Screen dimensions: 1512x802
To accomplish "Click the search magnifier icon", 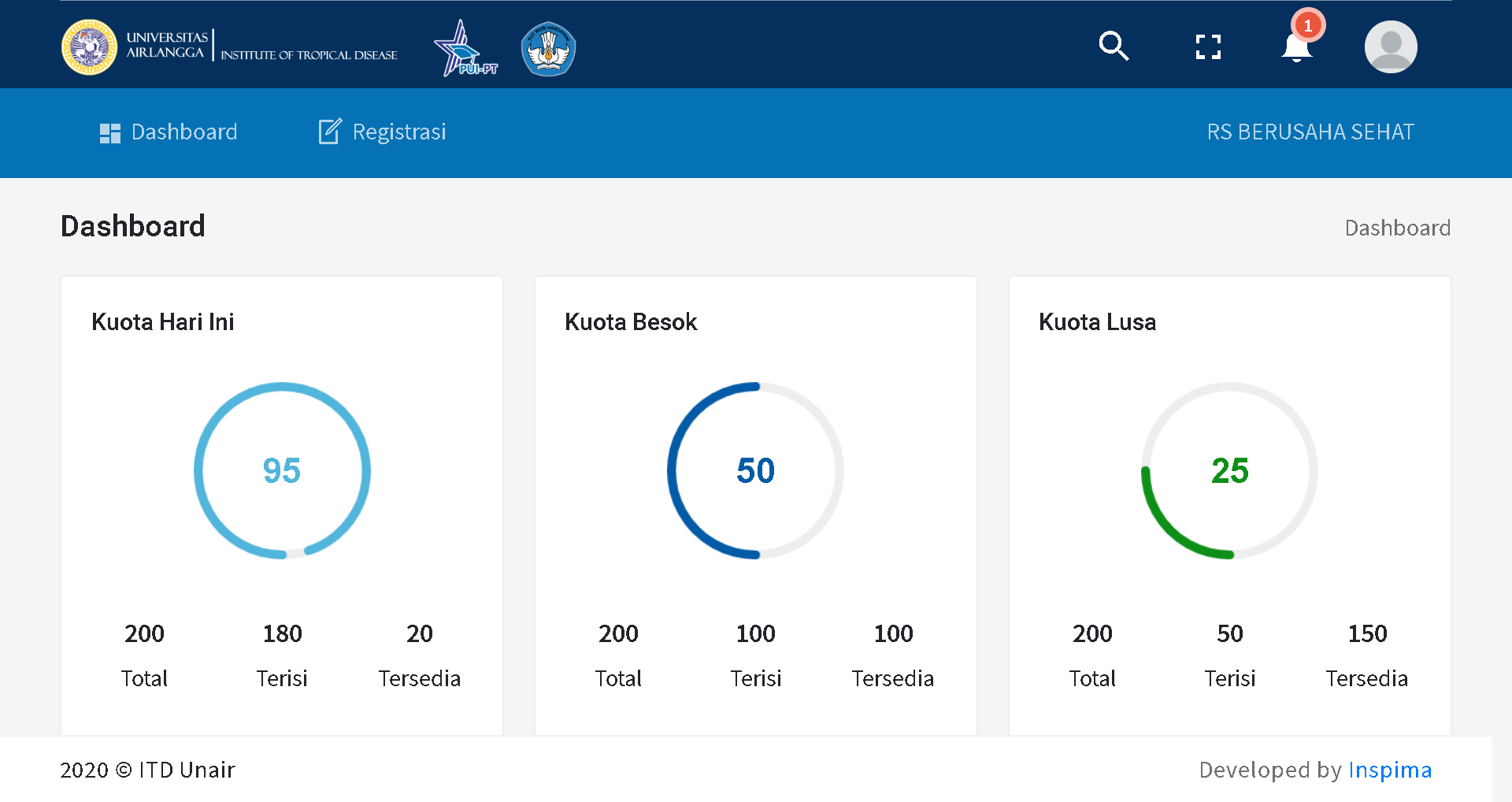I will click(1114, 46).
